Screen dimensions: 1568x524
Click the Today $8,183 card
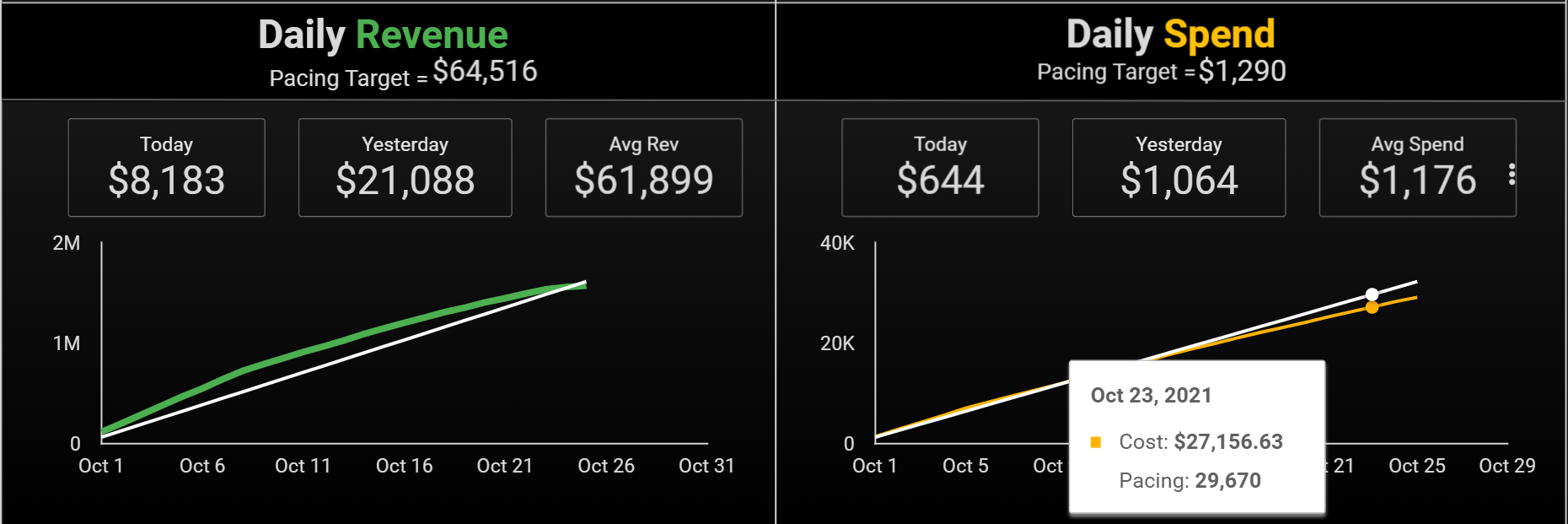point(166,167)
